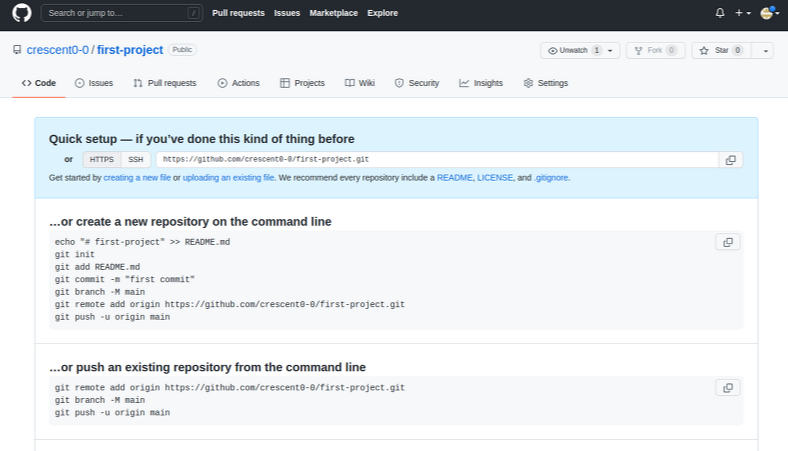This screenshot has height=451, width=788.
Task: Open the README link
Action: (x=455, y=177)
